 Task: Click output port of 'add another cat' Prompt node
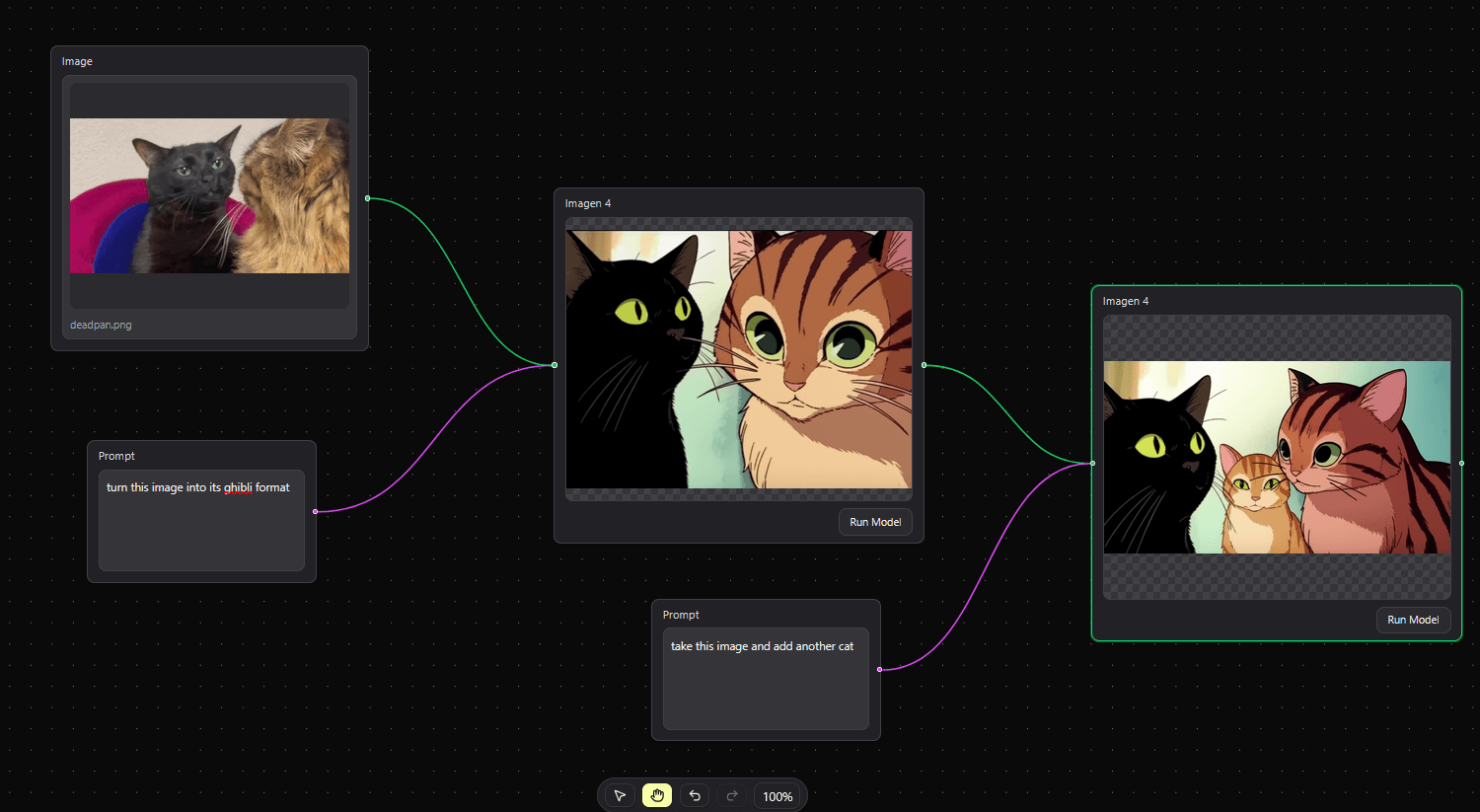880,669
